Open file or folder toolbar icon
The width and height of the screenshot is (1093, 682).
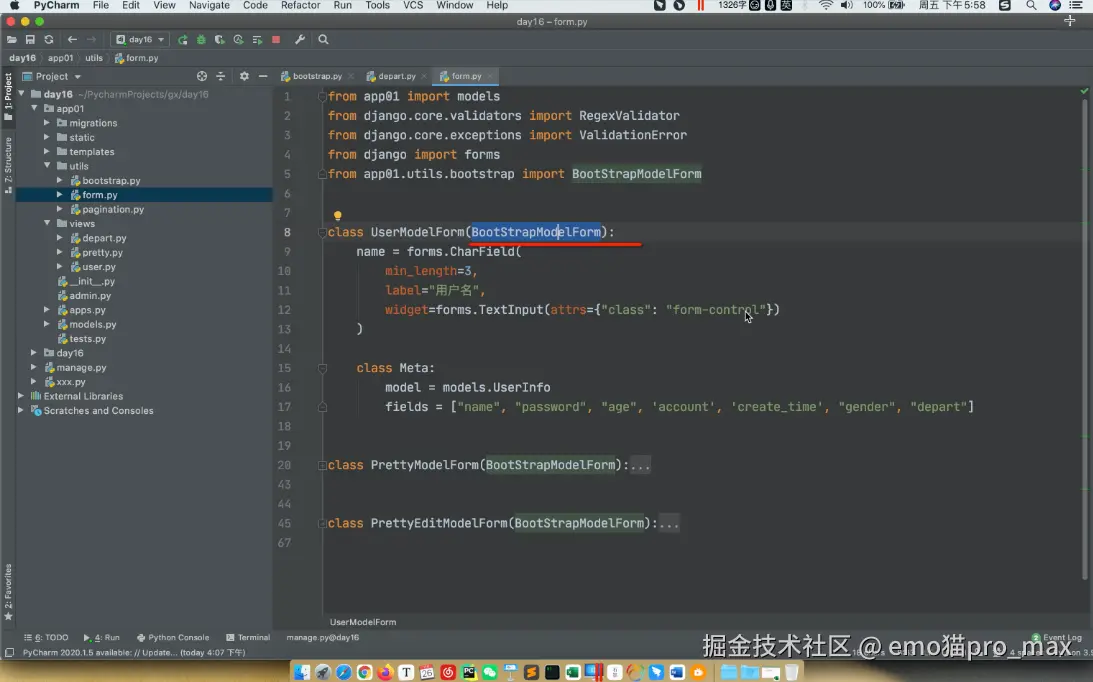click(12, 40)
